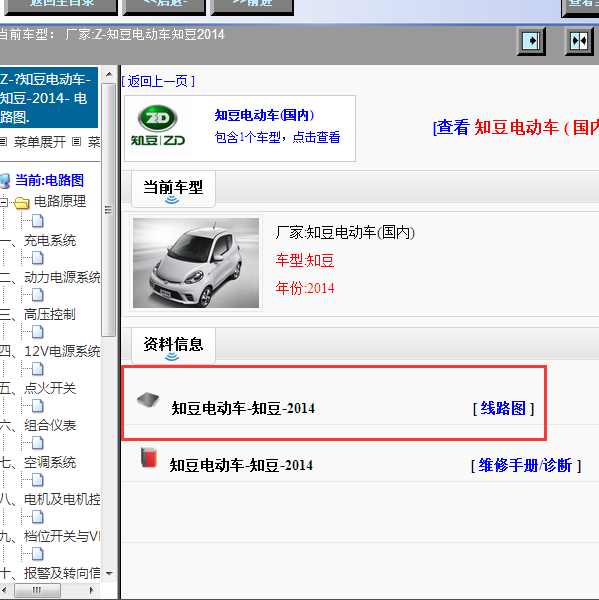Click 知豆电动车-知豆-2014 text in 维修手册 row
599x600 pixels.
coord(241,465)
